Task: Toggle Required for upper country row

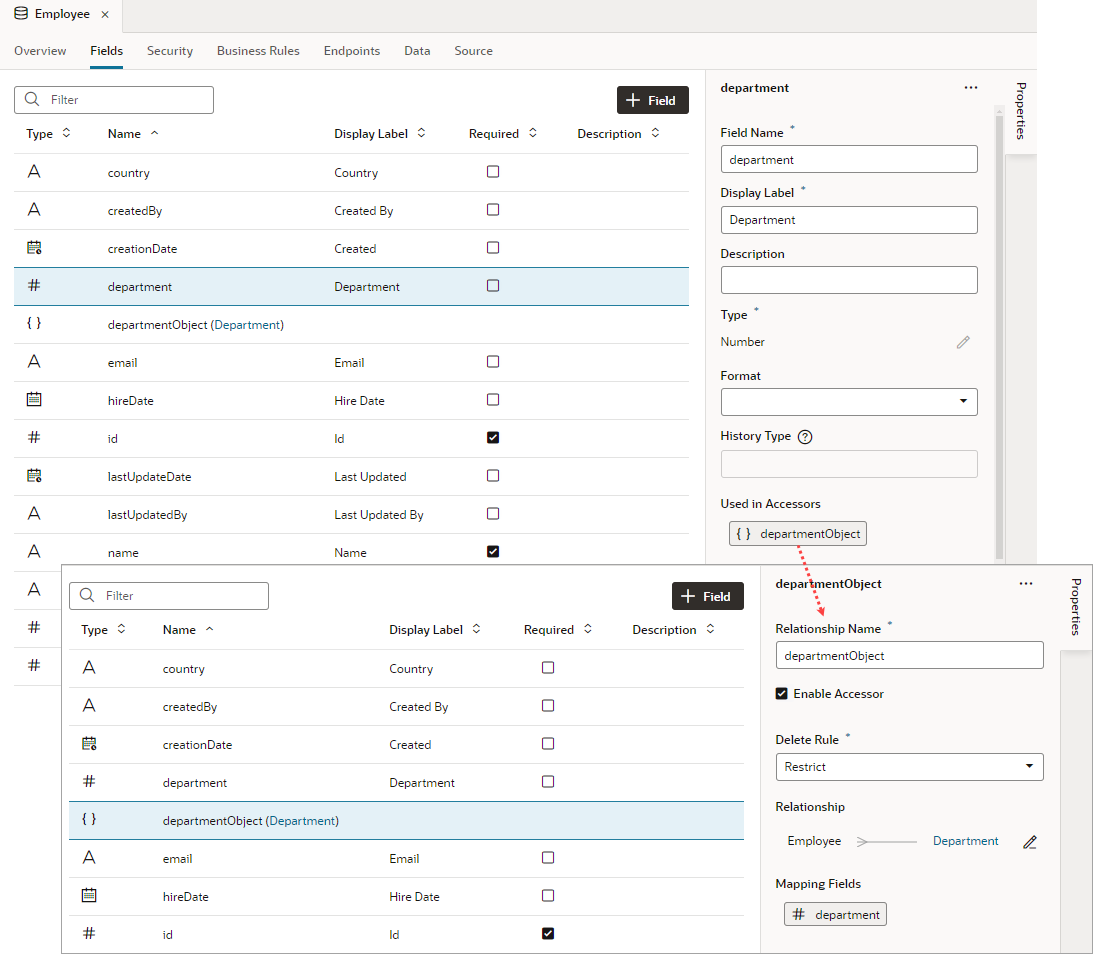Action: (x=493, y=171)
